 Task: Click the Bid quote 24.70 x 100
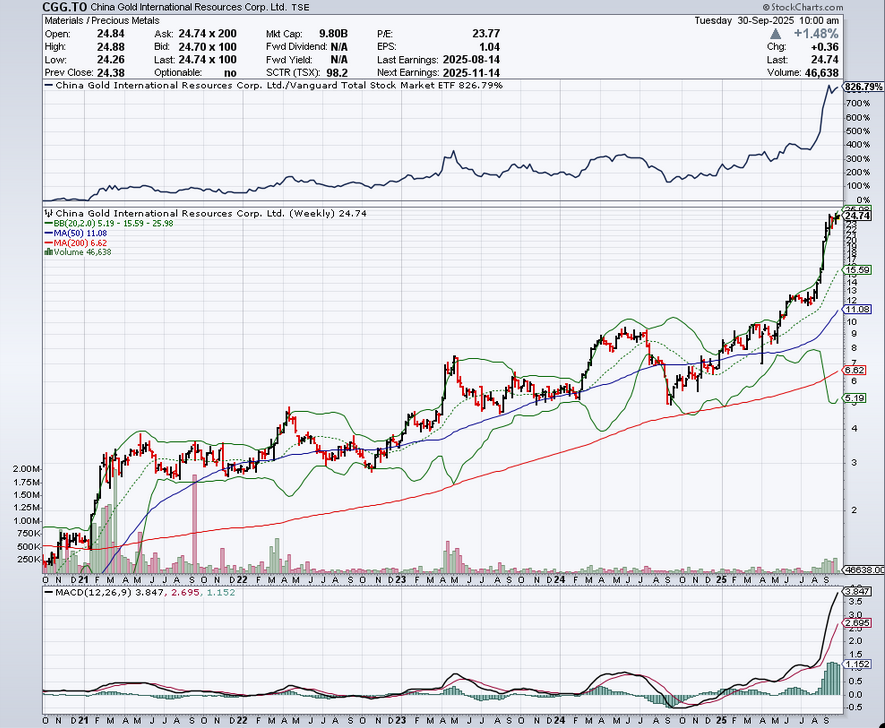pos(207,47)
